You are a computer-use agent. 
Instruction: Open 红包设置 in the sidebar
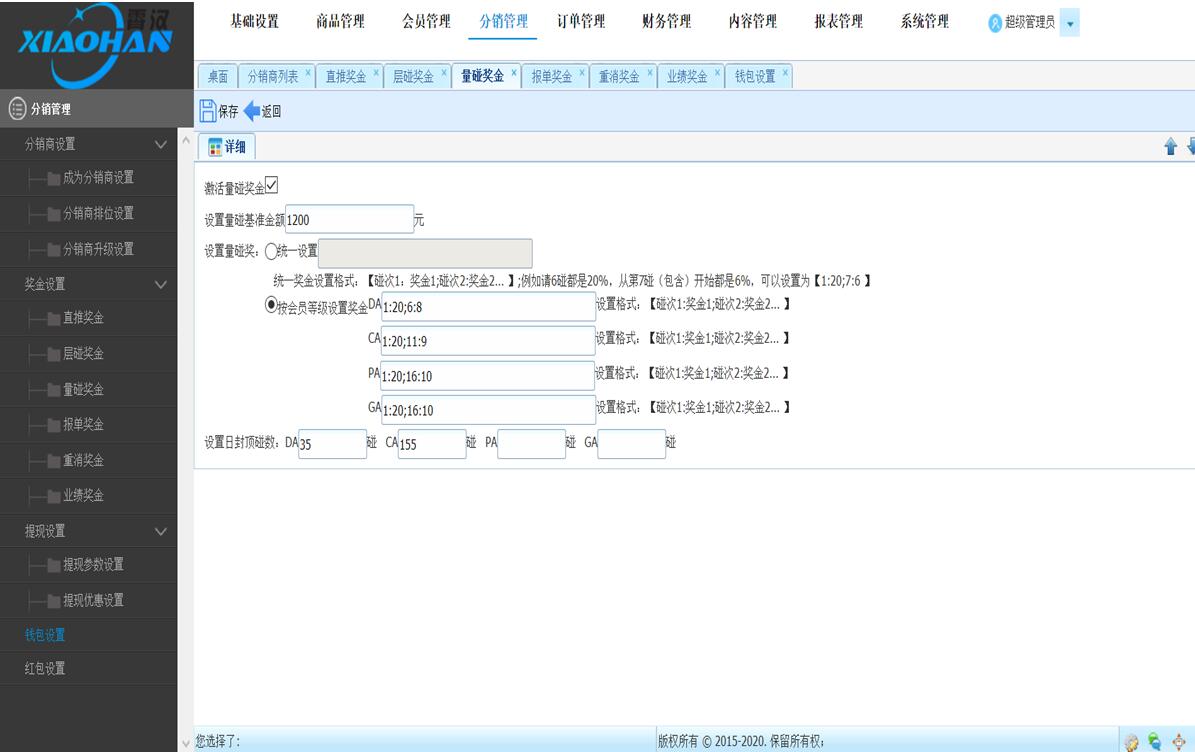pos(45,669)
